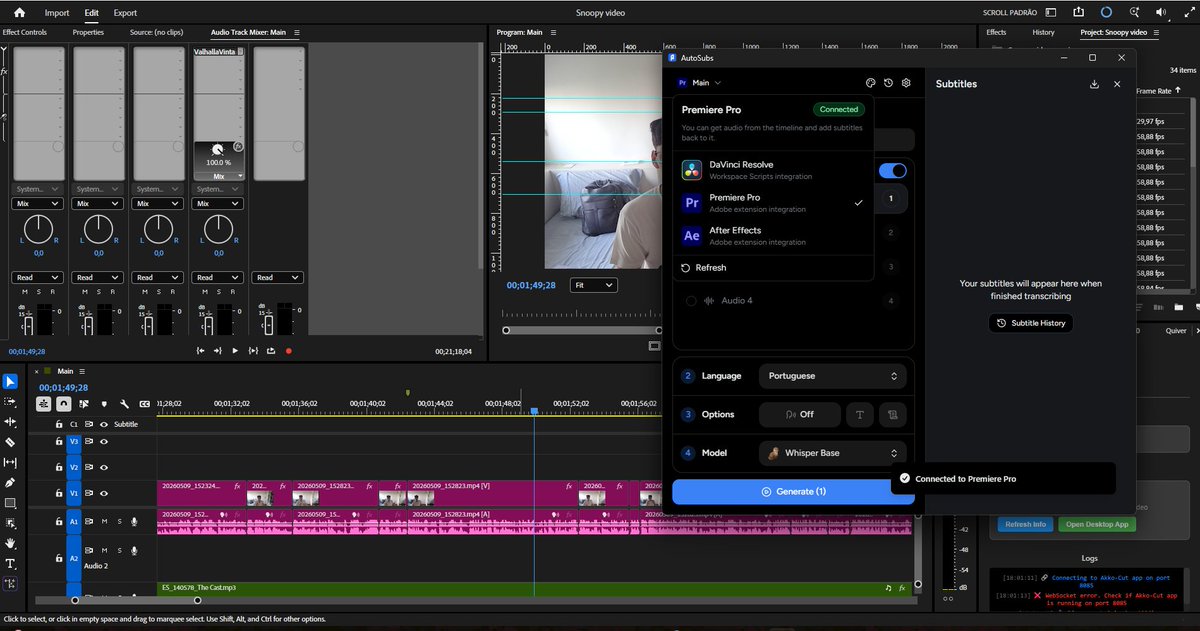The image size is (1200, 631).
Task: Toggle V2 track output eye
Action: (x=103, y=467)
